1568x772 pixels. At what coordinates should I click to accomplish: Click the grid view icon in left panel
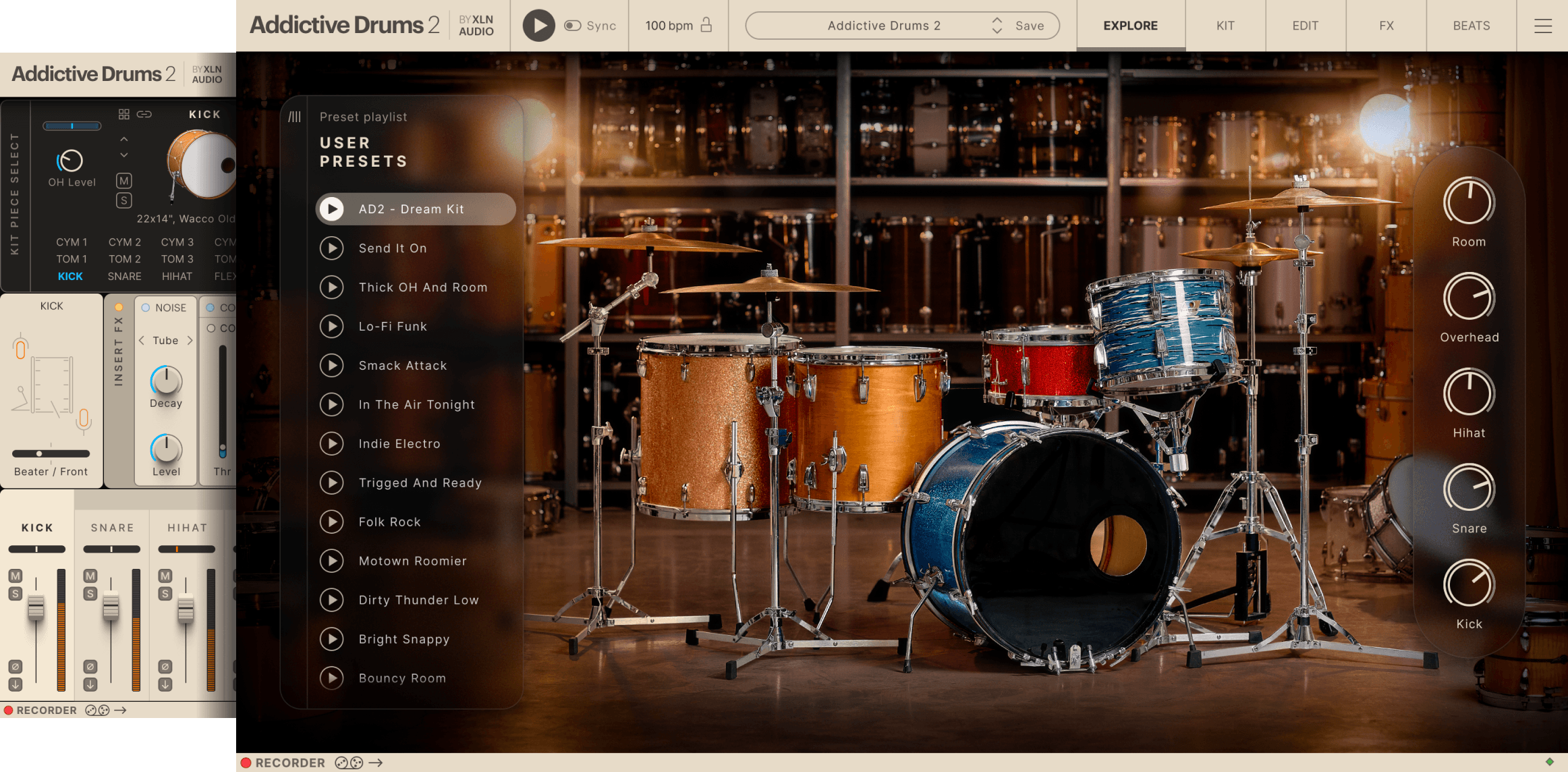click(124, 114)
